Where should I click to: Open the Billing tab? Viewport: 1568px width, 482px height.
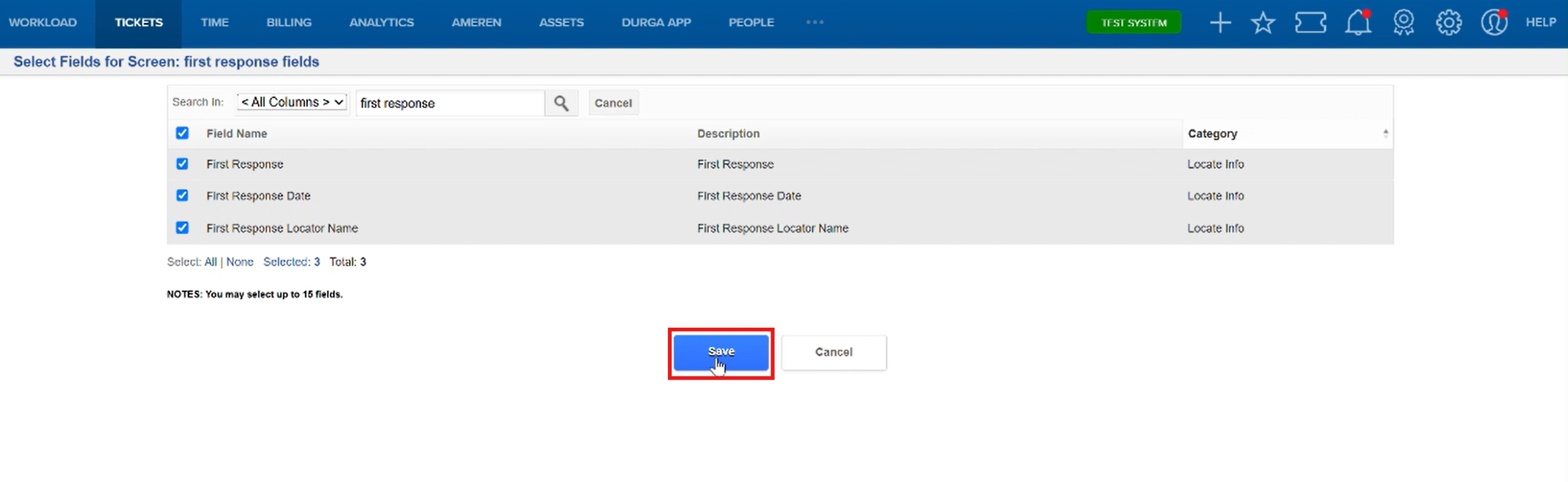tap(289, 22)
